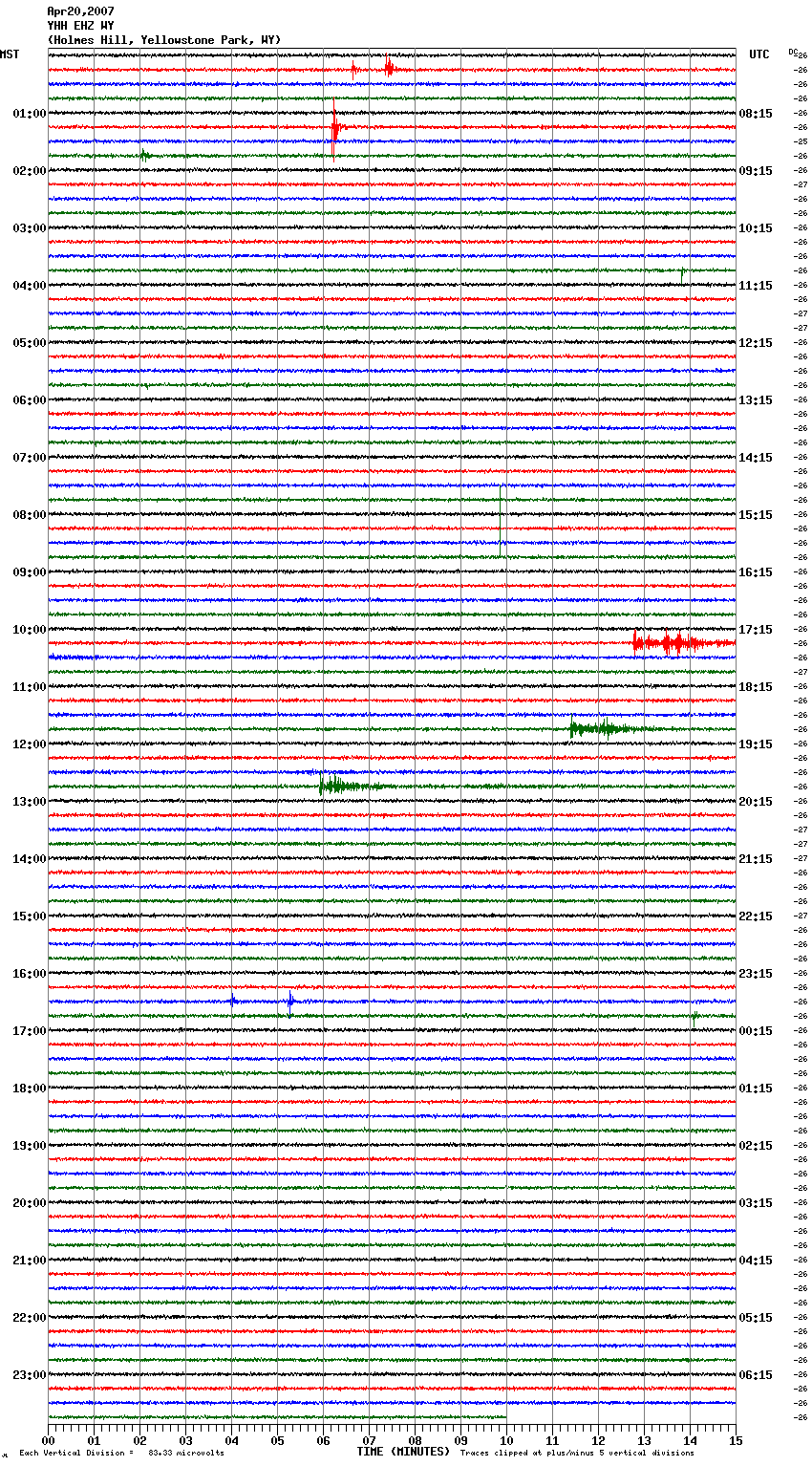The width and height of the screenshot is (812, 1466).
Task: Click the Traces clipped at plus/minus 5 divisions note
Action: pyautogui.click(x=577, y=1454)
